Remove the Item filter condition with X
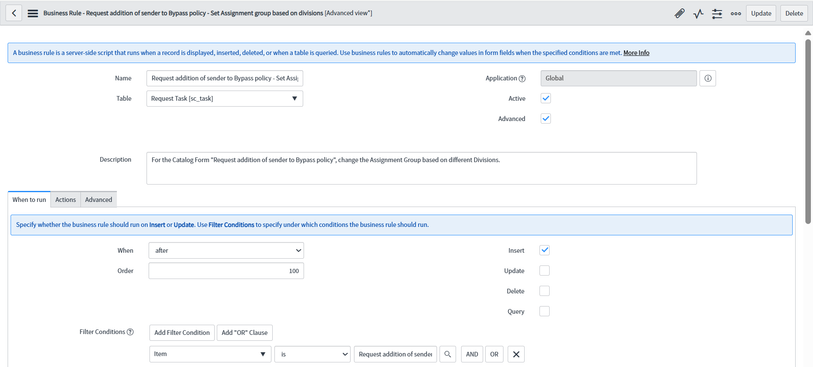 (516, 355)
